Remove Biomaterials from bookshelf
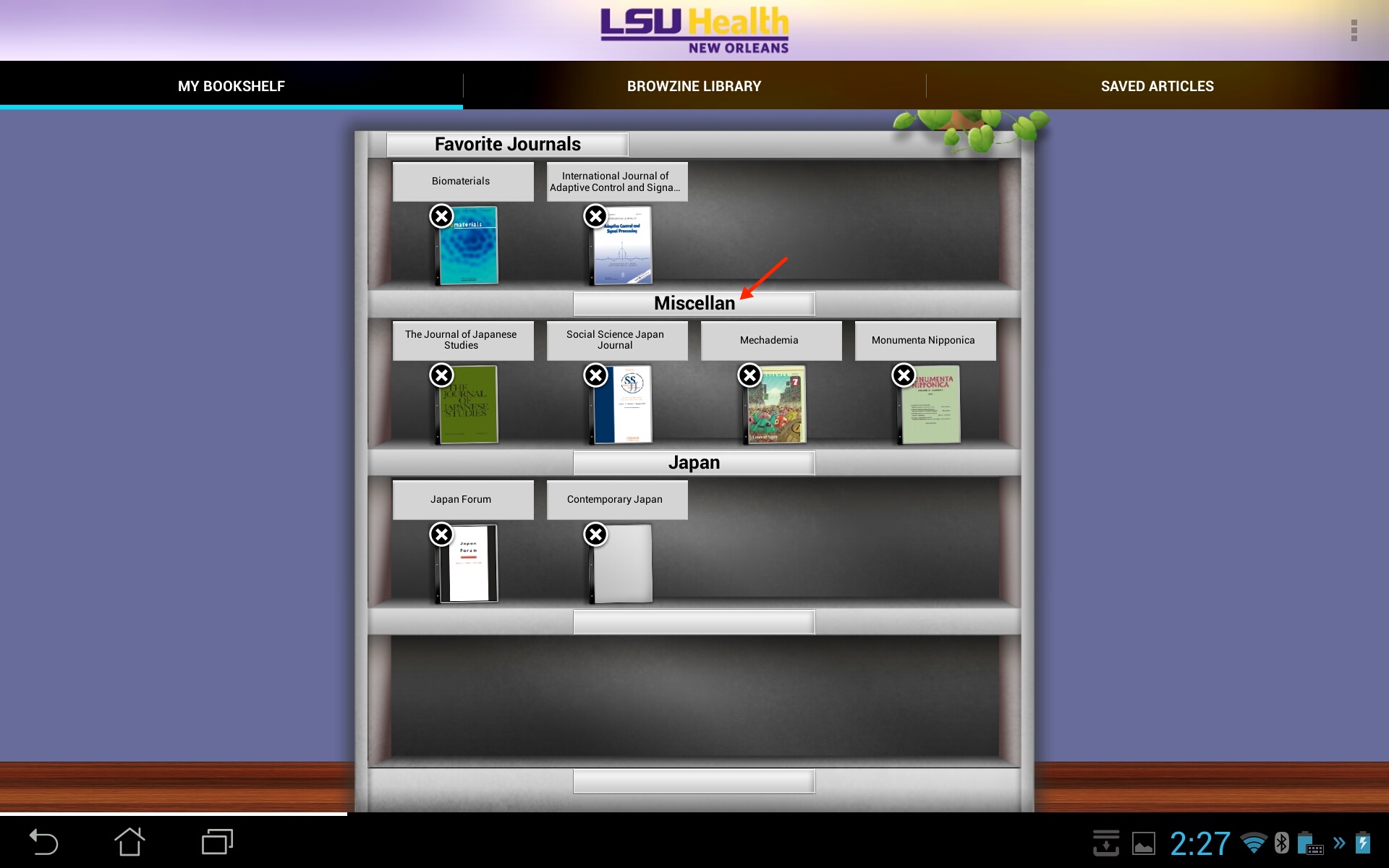The image size is (1389, 868). [442, 216]
